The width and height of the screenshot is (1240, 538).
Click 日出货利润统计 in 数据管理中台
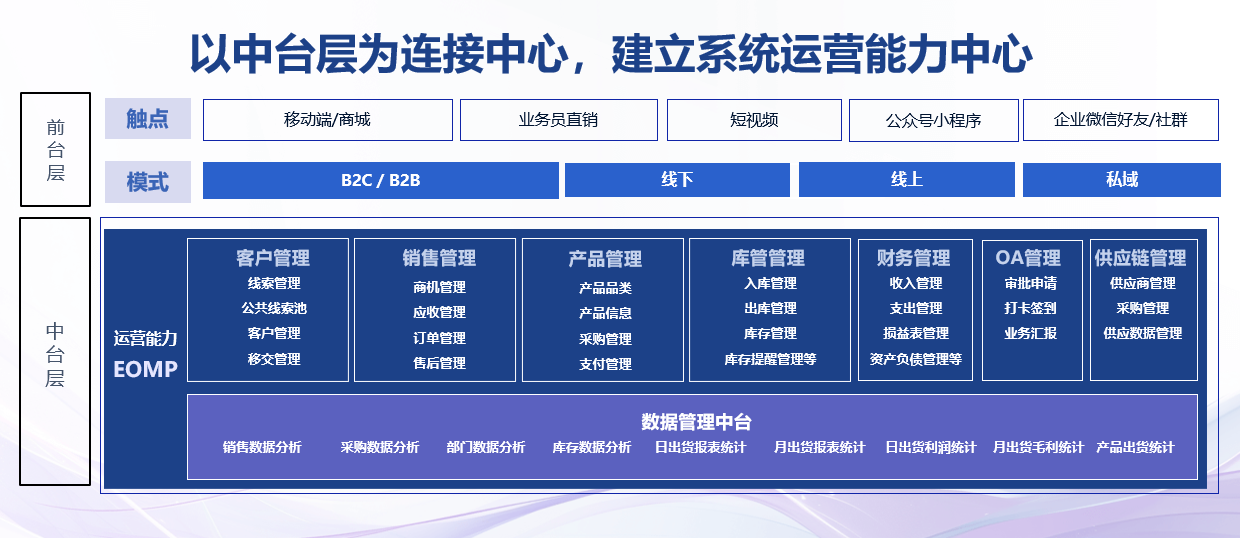click(x=930, y=447)
